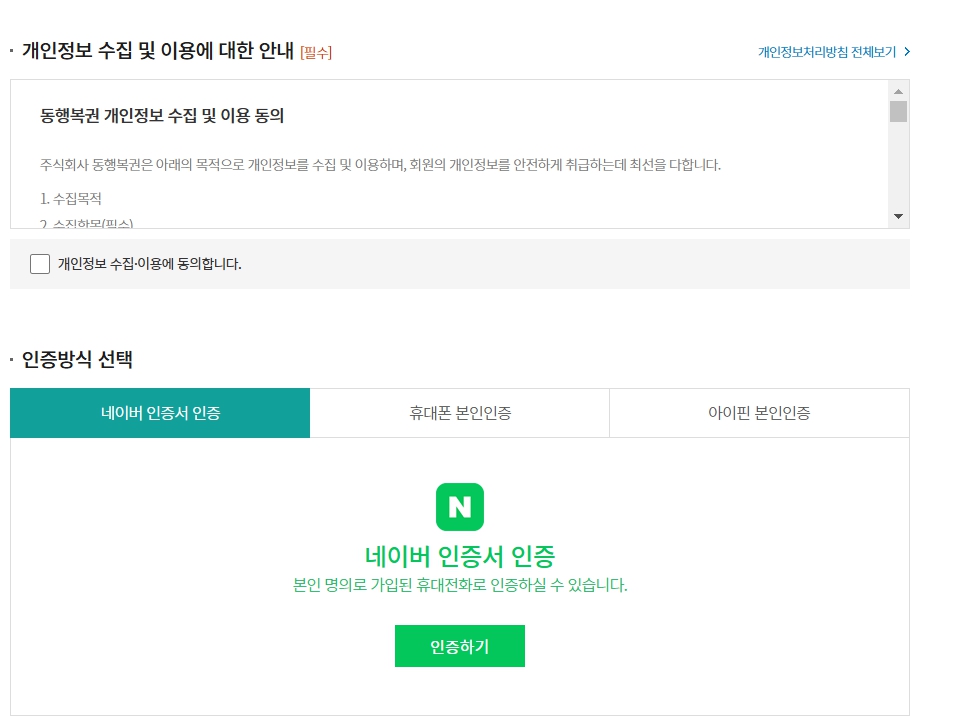Click the chevron arrow beside 개인정보처리방침 전체보기
Image resolution: width=953 pixels, height=726 pixels.
click(x=907, y=52)
